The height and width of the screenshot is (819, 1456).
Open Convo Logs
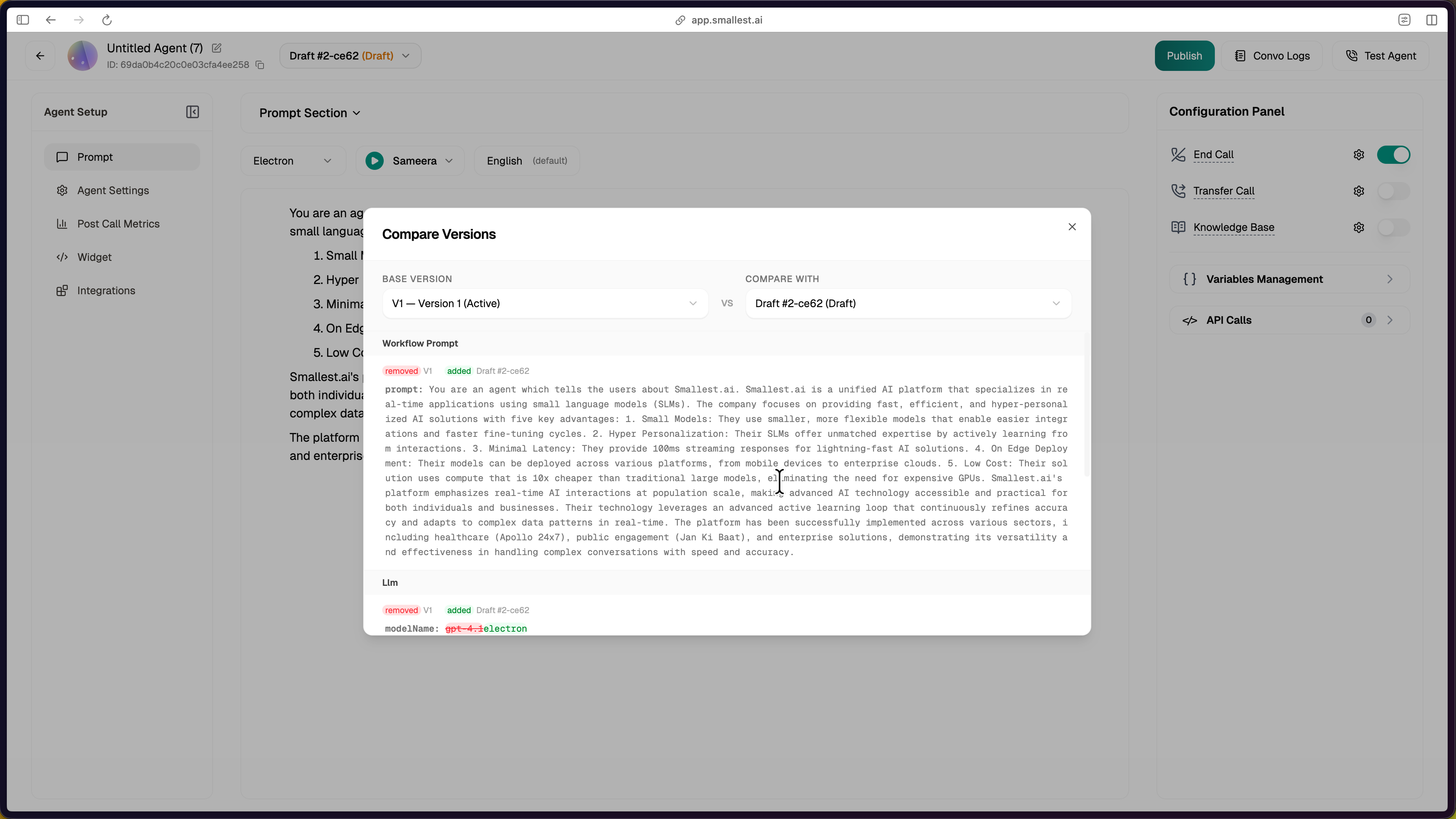click(1272, 56)
